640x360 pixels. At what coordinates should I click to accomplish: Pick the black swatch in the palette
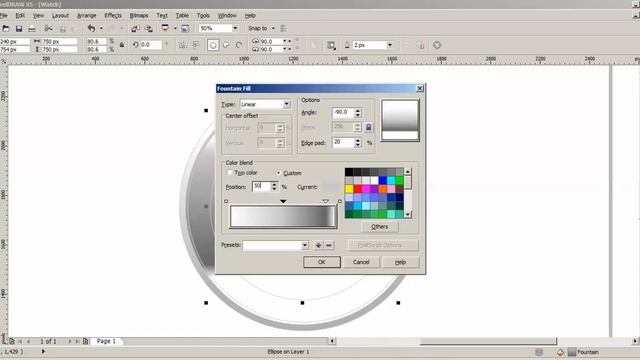[x=349, y=172]
